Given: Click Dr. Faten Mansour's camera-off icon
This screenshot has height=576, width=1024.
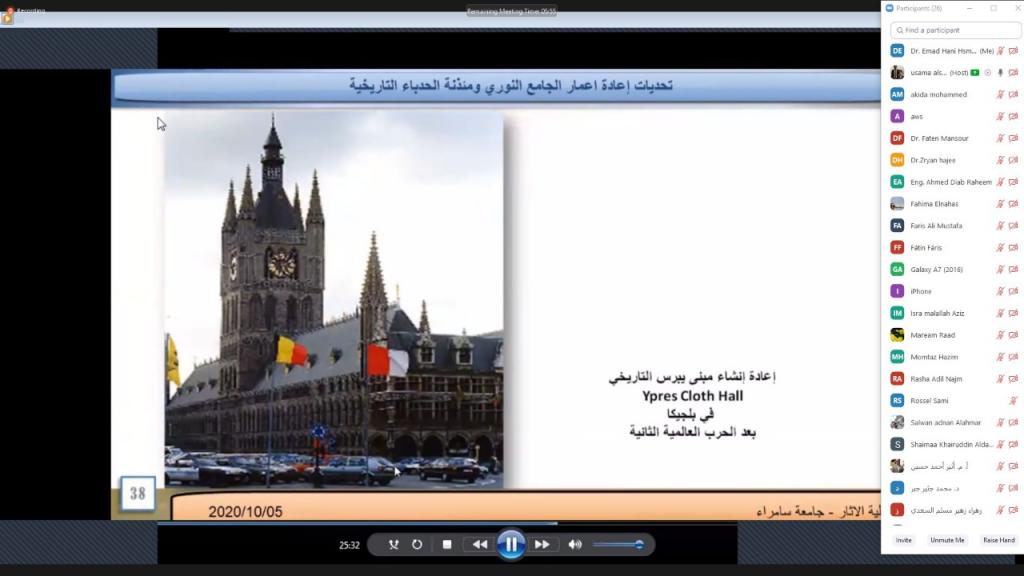Looking at the screenshot, I should coord(1013,138).
